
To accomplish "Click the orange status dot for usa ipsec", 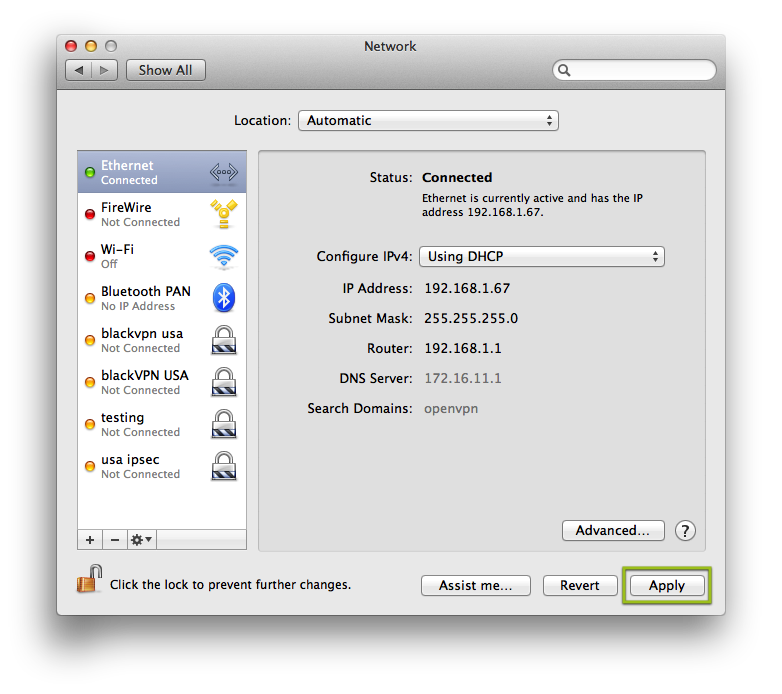I will click(90, 466).
